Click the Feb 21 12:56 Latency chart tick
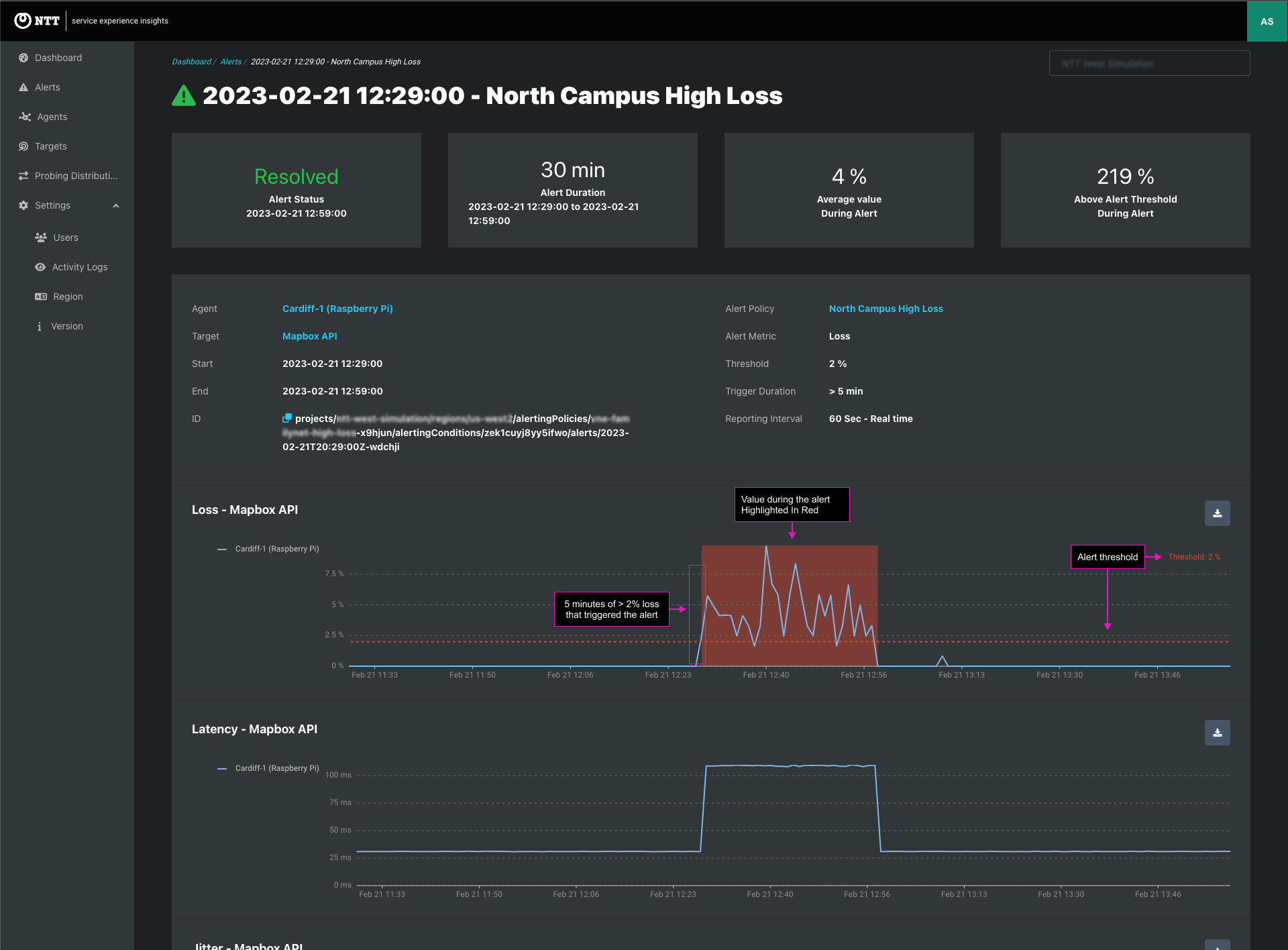This screenshot has height=950, width=1288. (x=867, y=894)
